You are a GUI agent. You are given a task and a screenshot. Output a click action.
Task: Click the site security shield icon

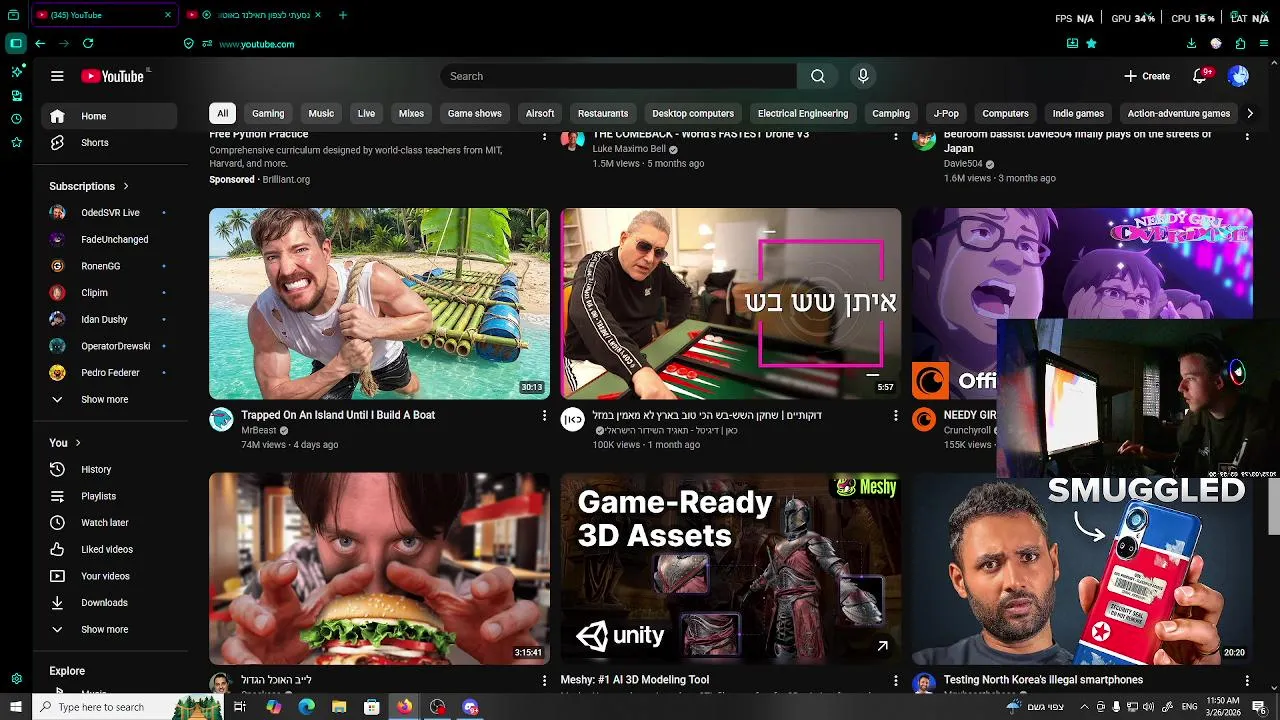188,44
